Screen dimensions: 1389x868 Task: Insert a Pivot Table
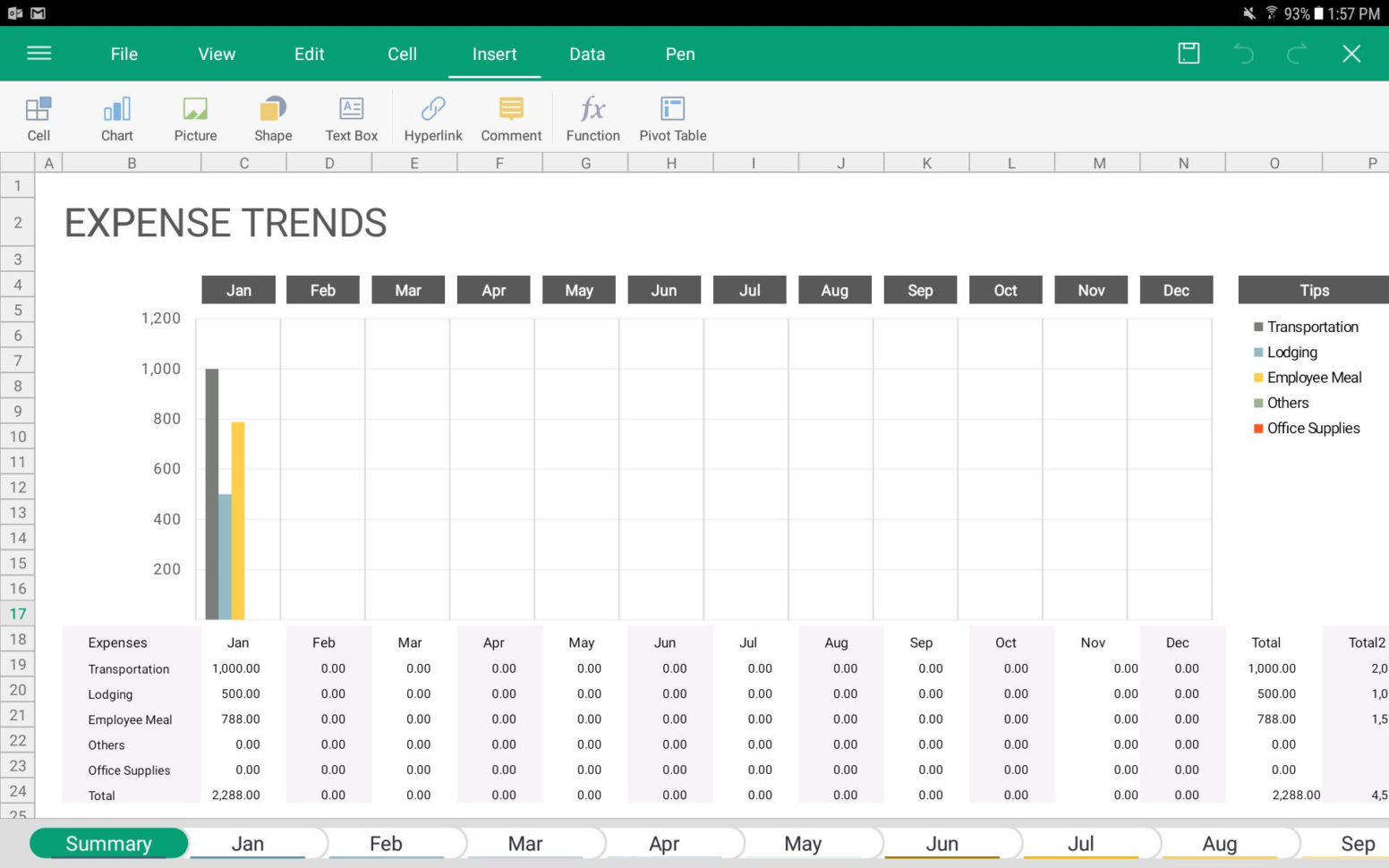pyautogui.click(x=671, y=118)
